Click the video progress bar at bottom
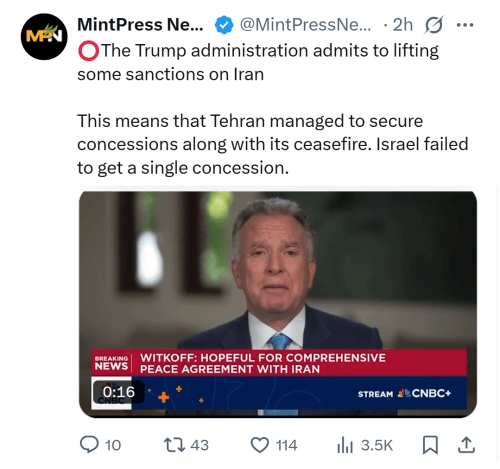This screenshot has height=469, width=500. 278,413
